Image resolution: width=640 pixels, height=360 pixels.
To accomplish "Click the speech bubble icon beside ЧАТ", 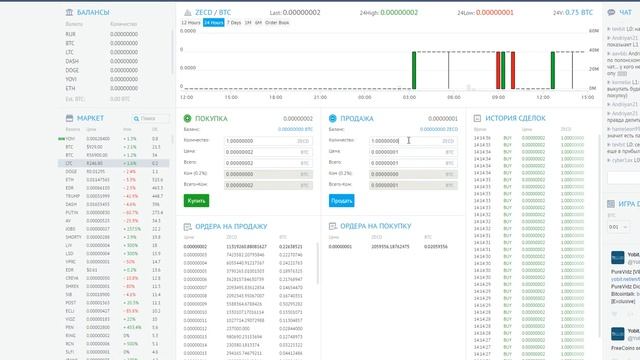I will tap(611, 13).
